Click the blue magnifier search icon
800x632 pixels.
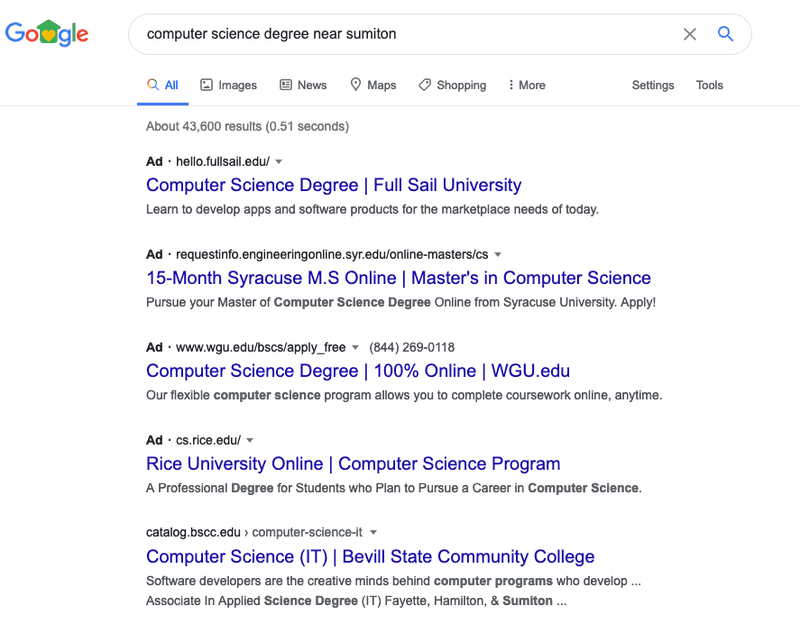tap(726, 34)
